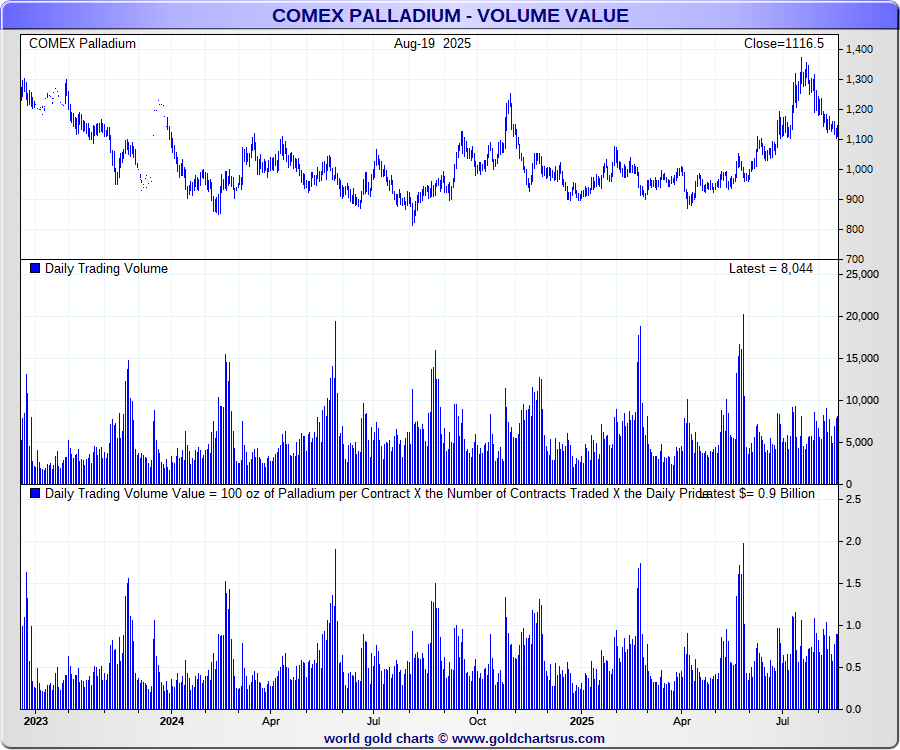Click the '0.9 Billion' latest value text
The width and height of the screenshot is (900, 750).
pyautogui.click(x=786, y=493)
